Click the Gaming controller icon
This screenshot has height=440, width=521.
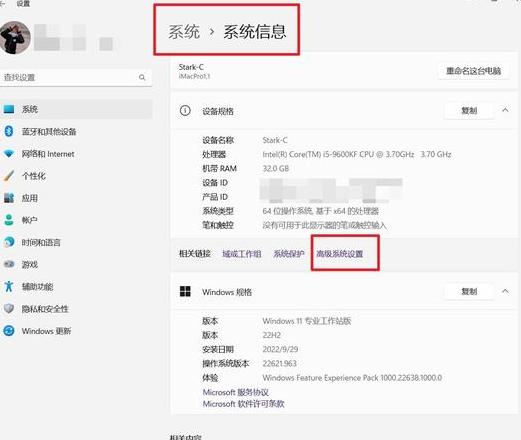(9, 264)
